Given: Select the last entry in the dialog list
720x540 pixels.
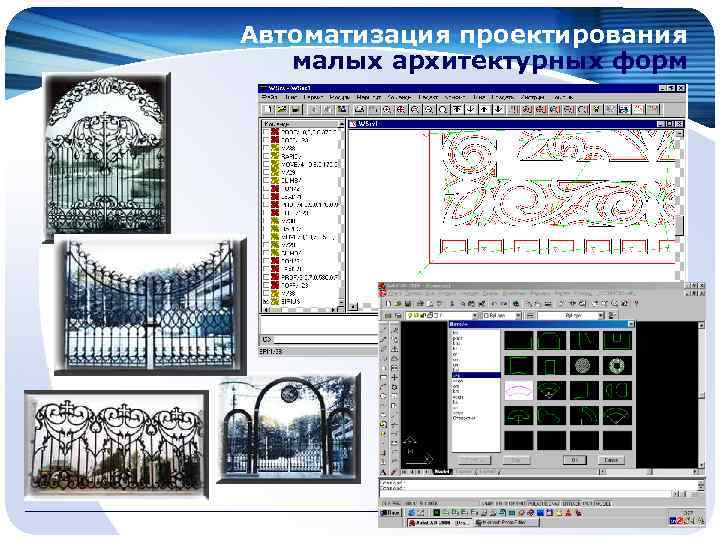Looking at the screenshot, I should [464, 418].
